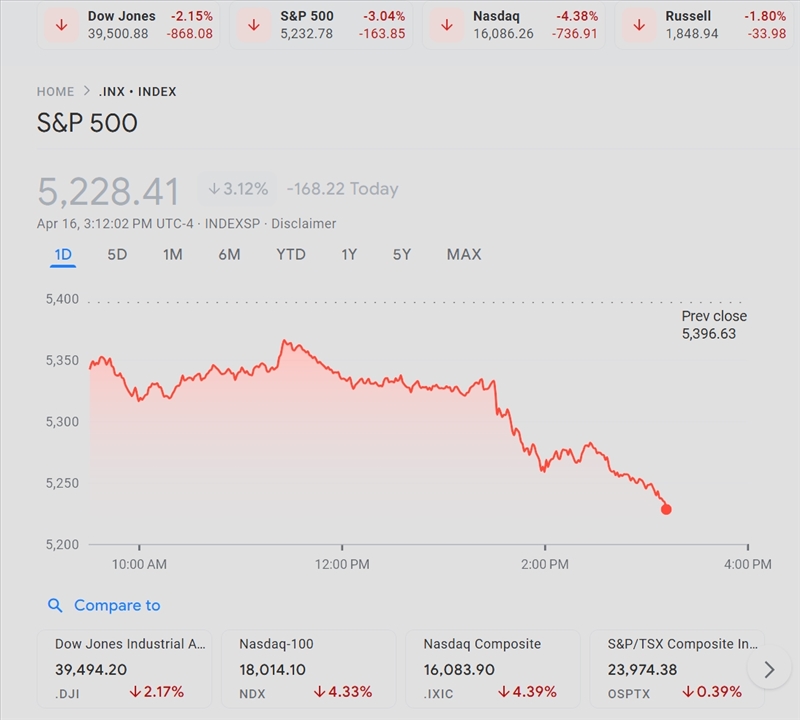Show the 1M chart range
The width and height of the screenshot is (800, 720).
pos(172,255)
